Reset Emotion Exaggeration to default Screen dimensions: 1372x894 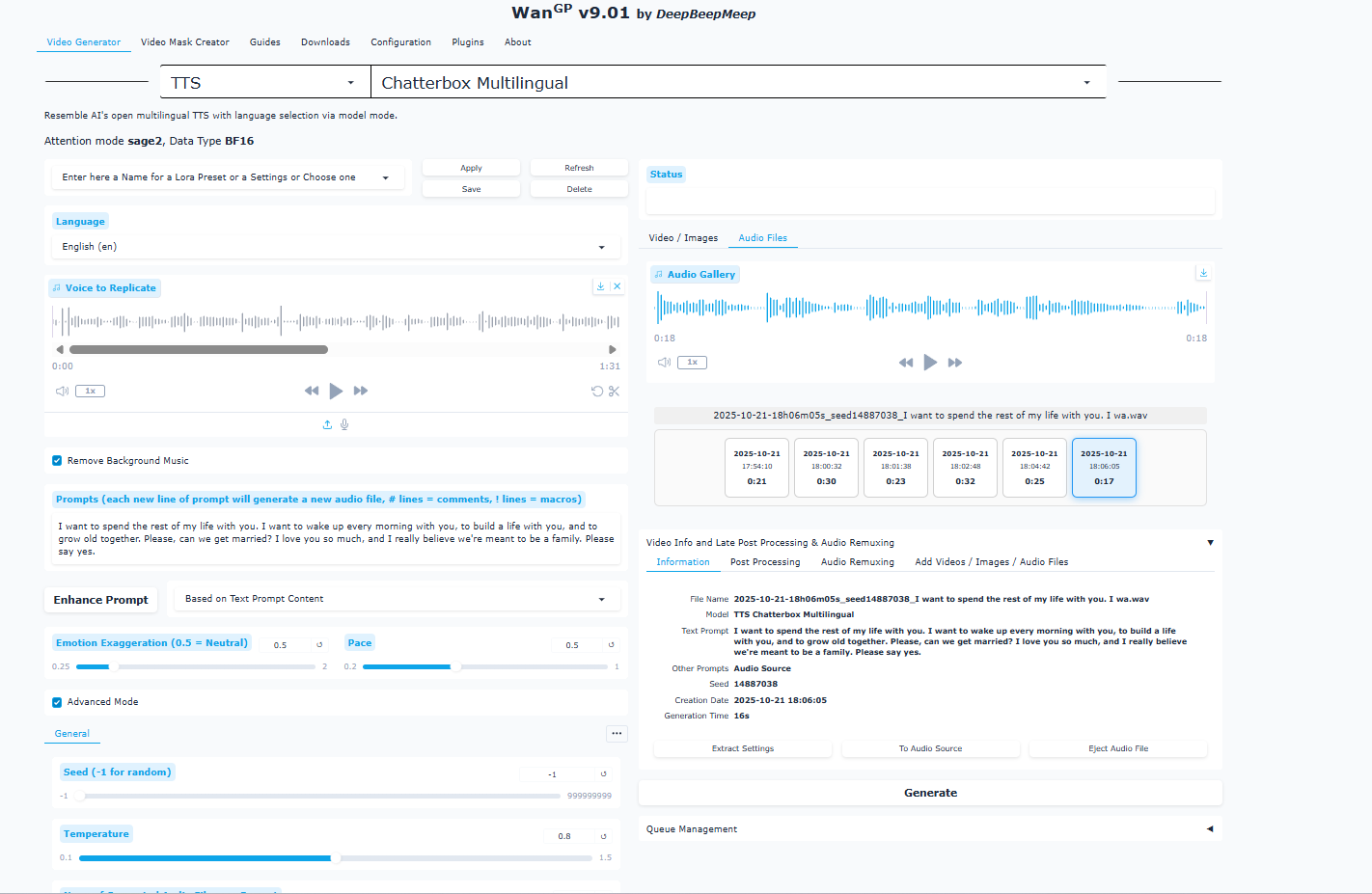(x=319, y=644)
